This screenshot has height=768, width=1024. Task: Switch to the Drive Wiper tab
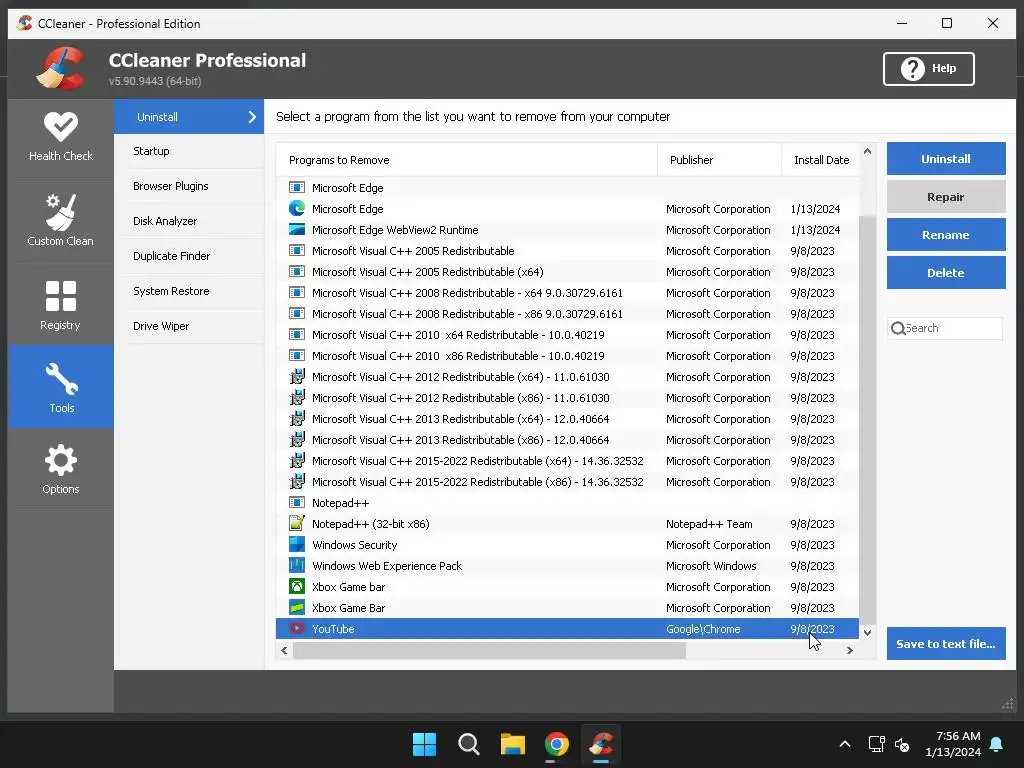(189, 326)
